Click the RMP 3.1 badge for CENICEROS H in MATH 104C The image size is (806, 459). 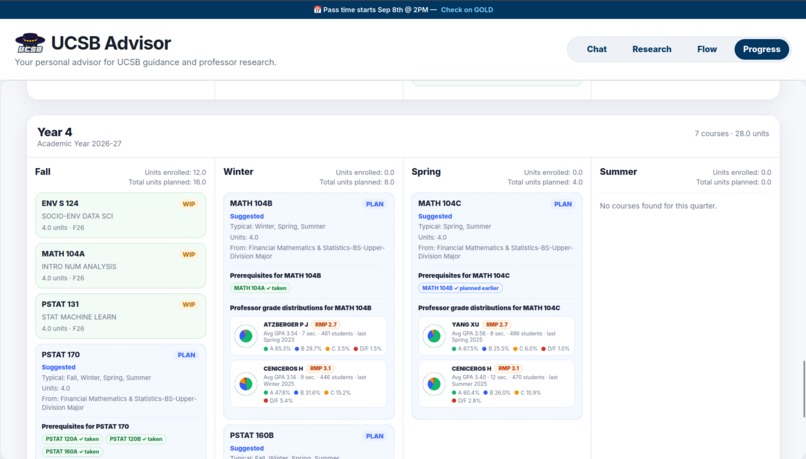pos(508,369)
